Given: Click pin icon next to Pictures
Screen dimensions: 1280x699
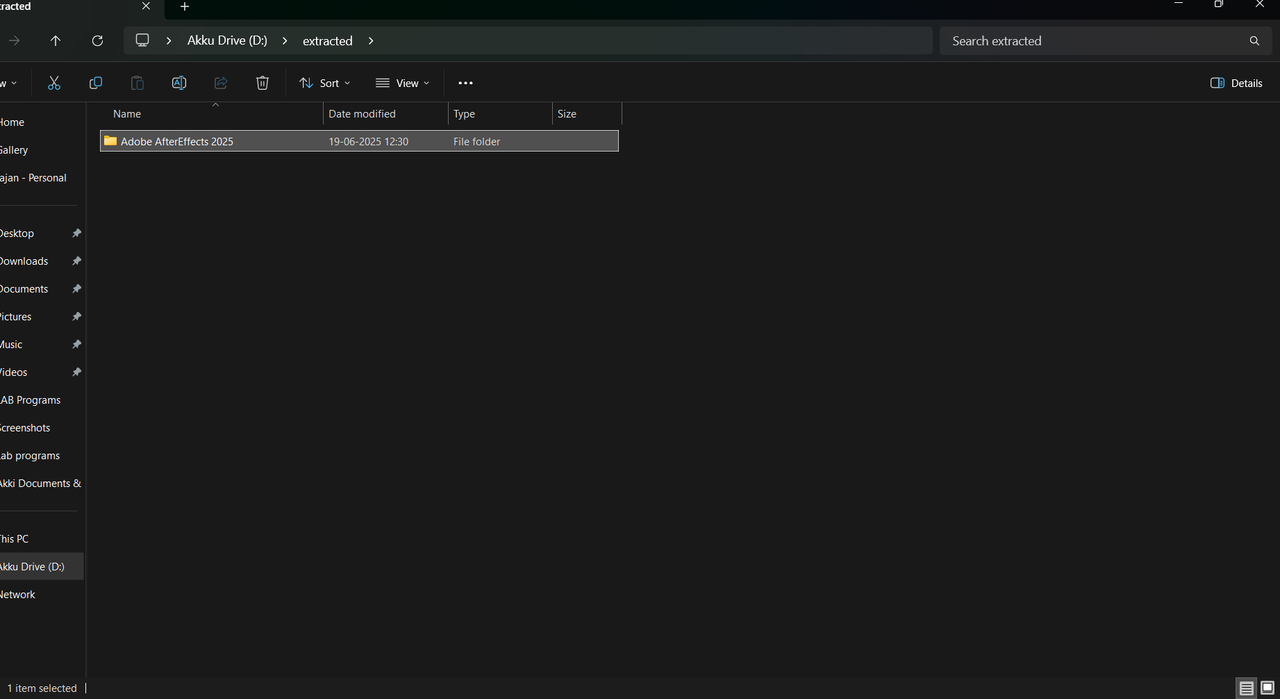Looking at the screenshot, I should tap(76, 317).
